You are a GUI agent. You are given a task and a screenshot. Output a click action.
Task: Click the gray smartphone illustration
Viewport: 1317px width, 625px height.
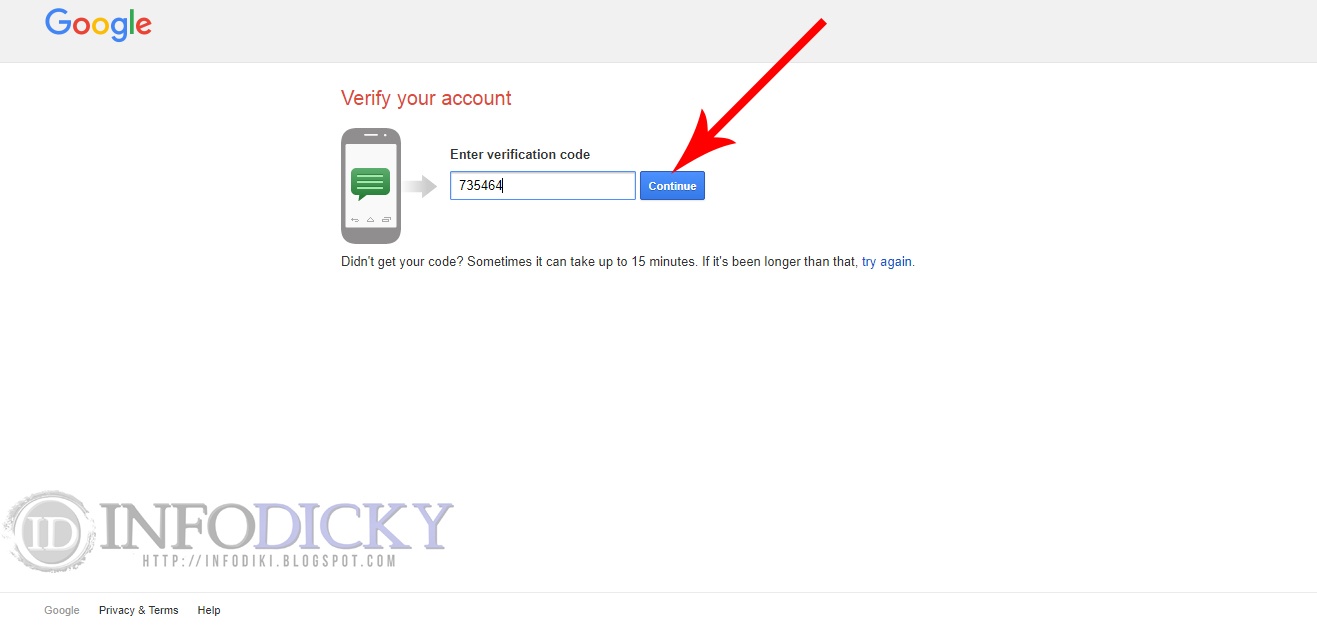click(371, 186)
